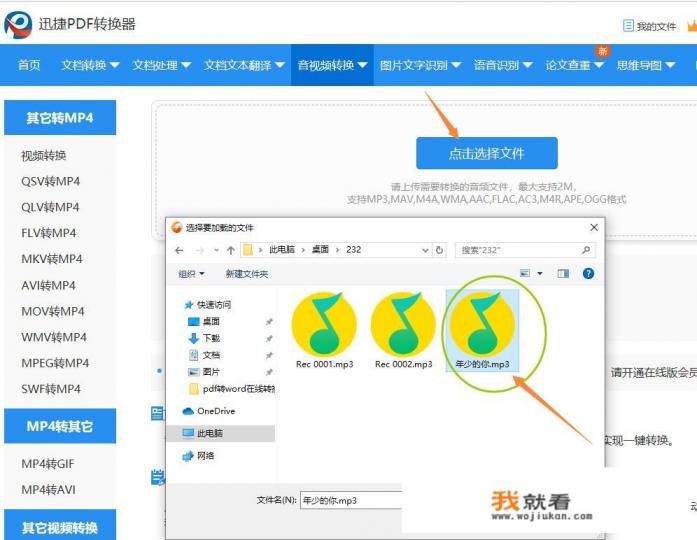Screen dimensions: 697x540
Task: Expand 音视频转换 menu
Action: 332,65
